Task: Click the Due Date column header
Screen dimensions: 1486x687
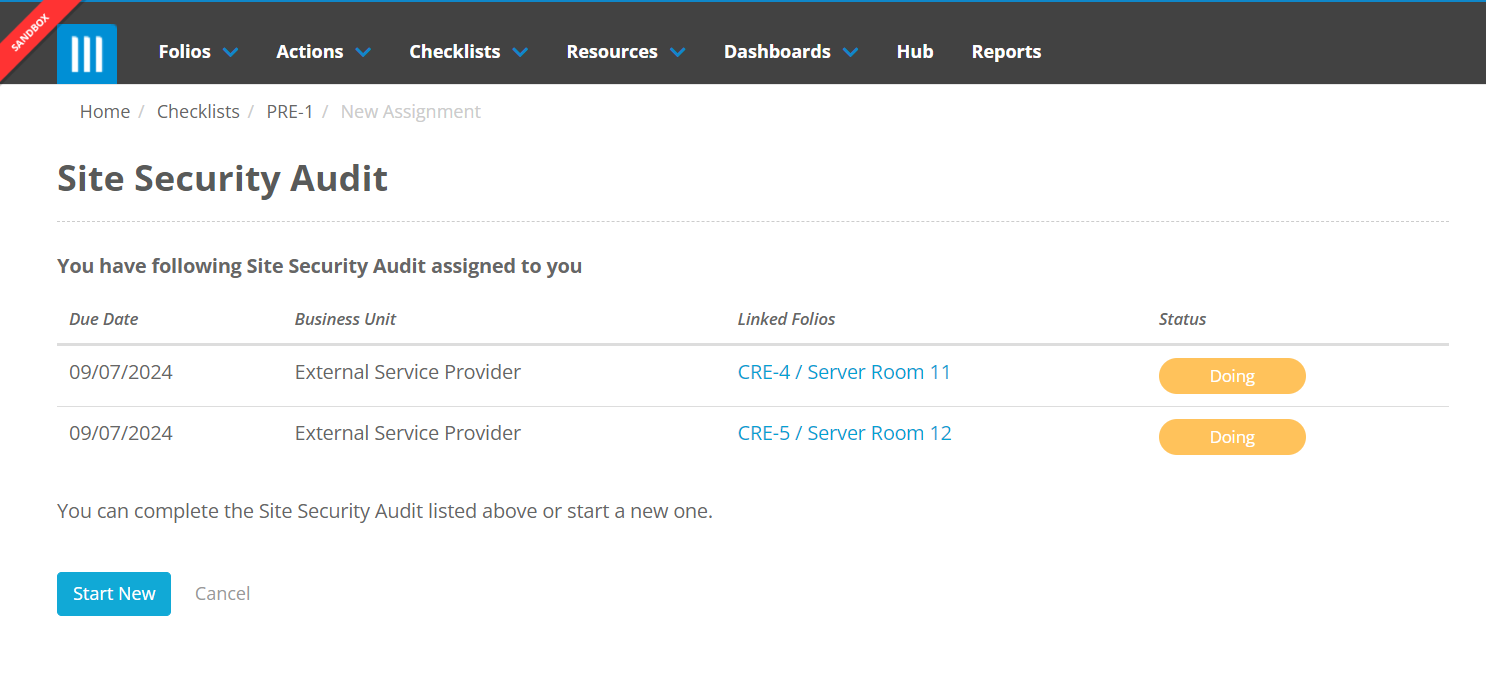Action: [103, 318]
